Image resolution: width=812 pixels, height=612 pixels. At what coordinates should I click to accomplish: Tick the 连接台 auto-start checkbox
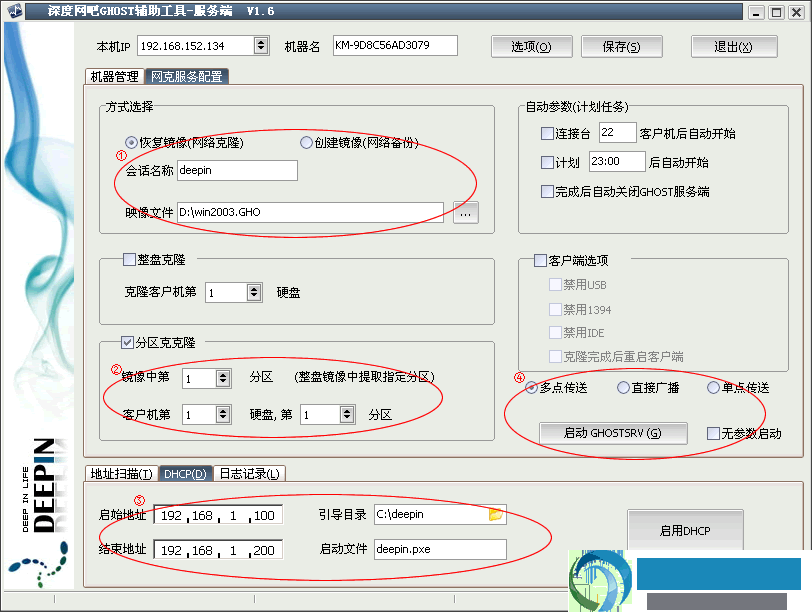click(x=547, y=134)
